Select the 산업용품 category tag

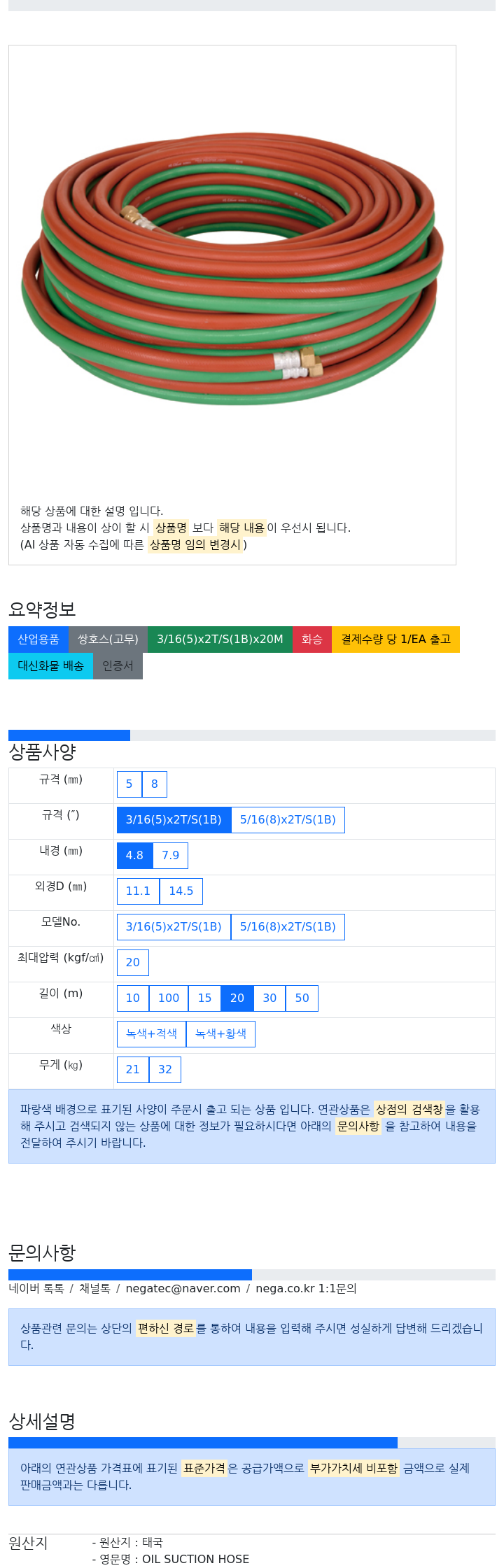(38, 640)
